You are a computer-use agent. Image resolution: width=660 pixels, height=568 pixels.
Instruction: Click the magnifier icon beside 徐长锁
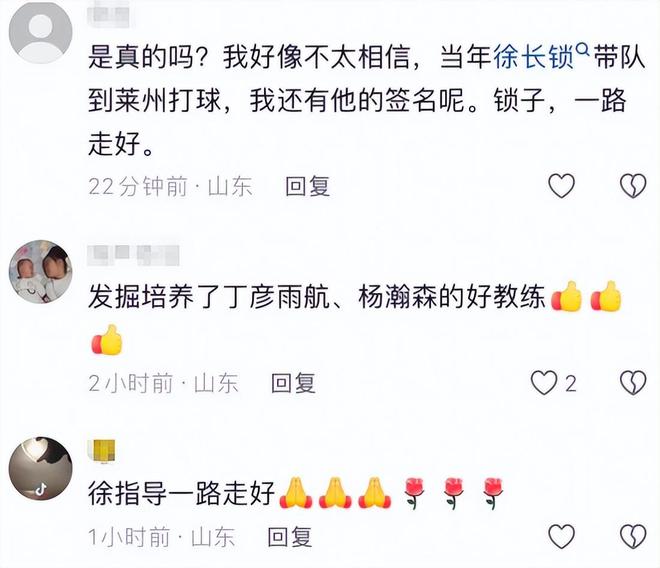coord(582,50)
